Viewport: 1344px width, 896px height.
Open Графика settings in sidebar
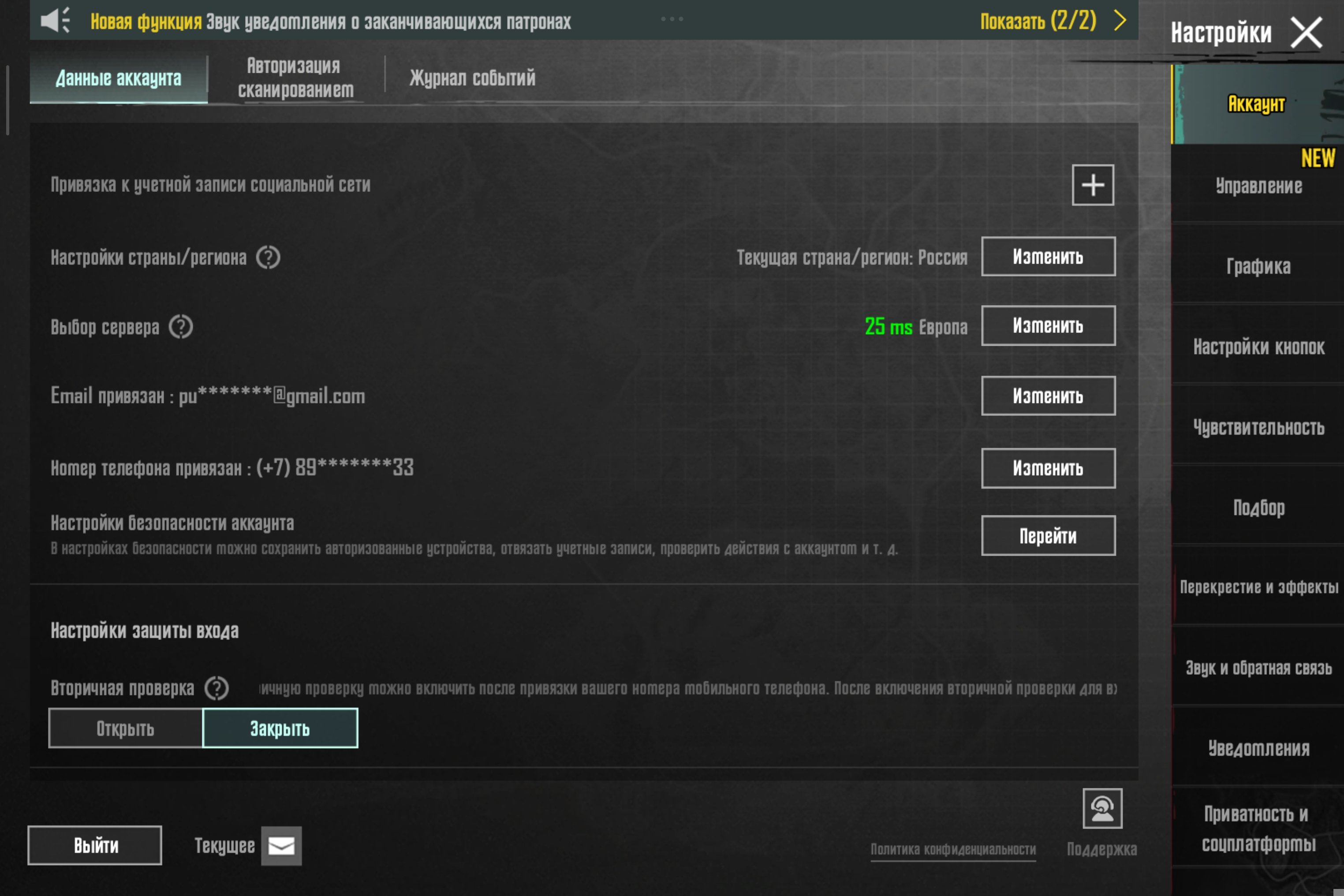[x=1258, y=266]
